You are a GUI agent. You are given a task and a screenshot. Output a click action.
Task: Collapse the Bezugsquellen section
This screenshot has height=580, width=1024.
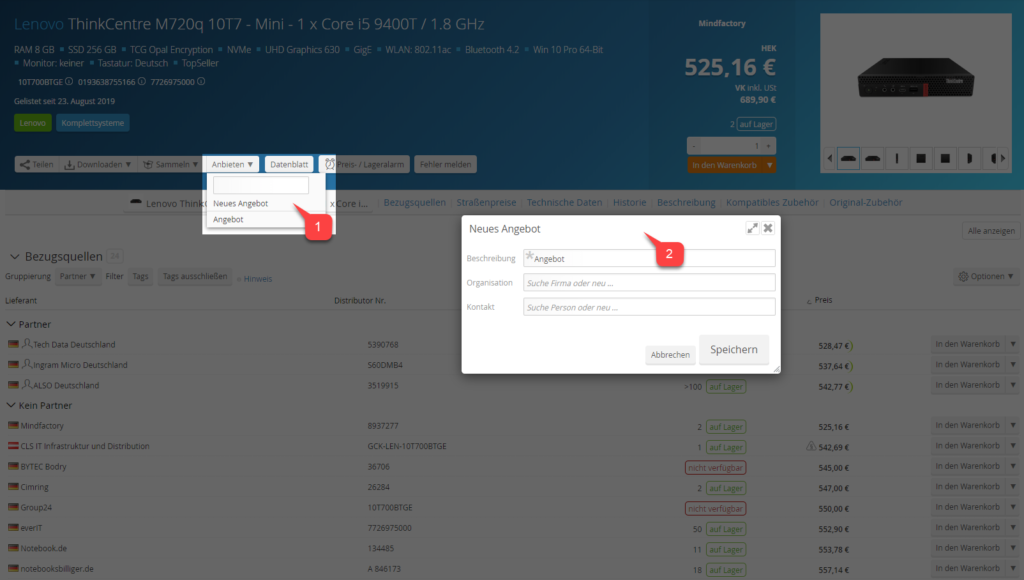tap(14, 257)
